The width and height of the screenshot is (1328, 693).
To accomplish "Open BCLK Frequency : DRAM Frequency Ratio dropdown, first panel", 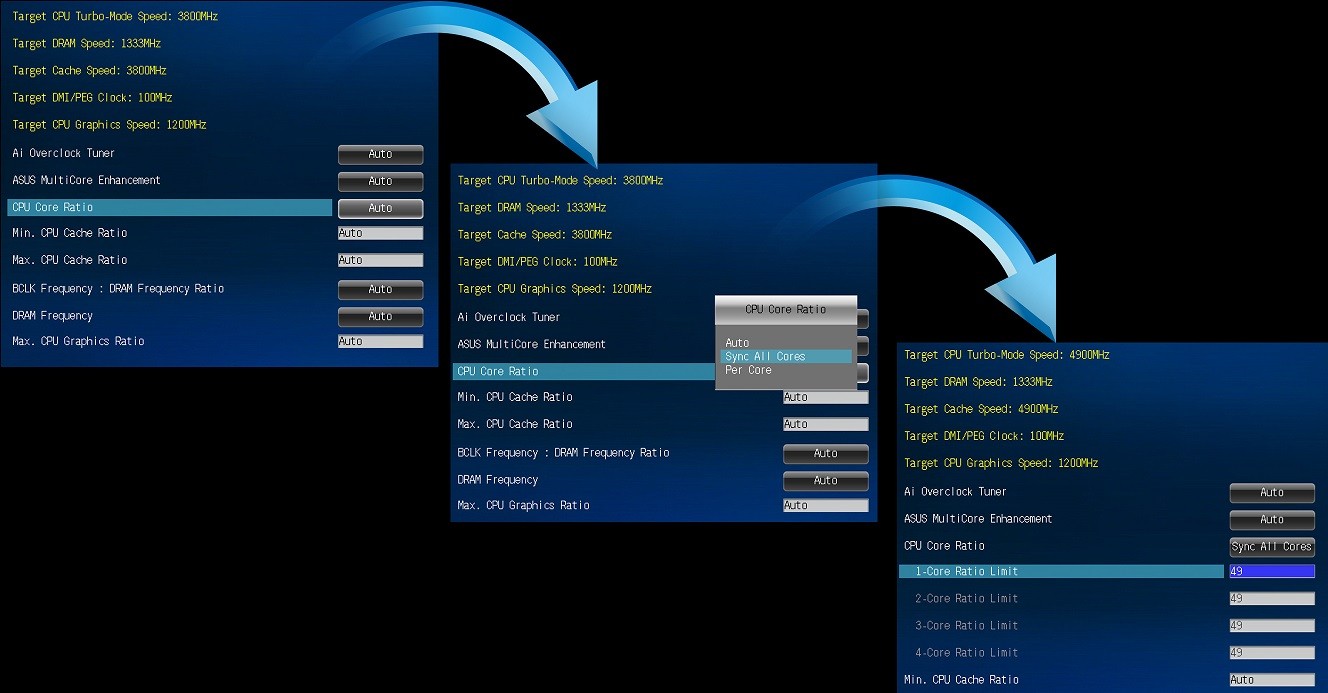I will 380,289.
